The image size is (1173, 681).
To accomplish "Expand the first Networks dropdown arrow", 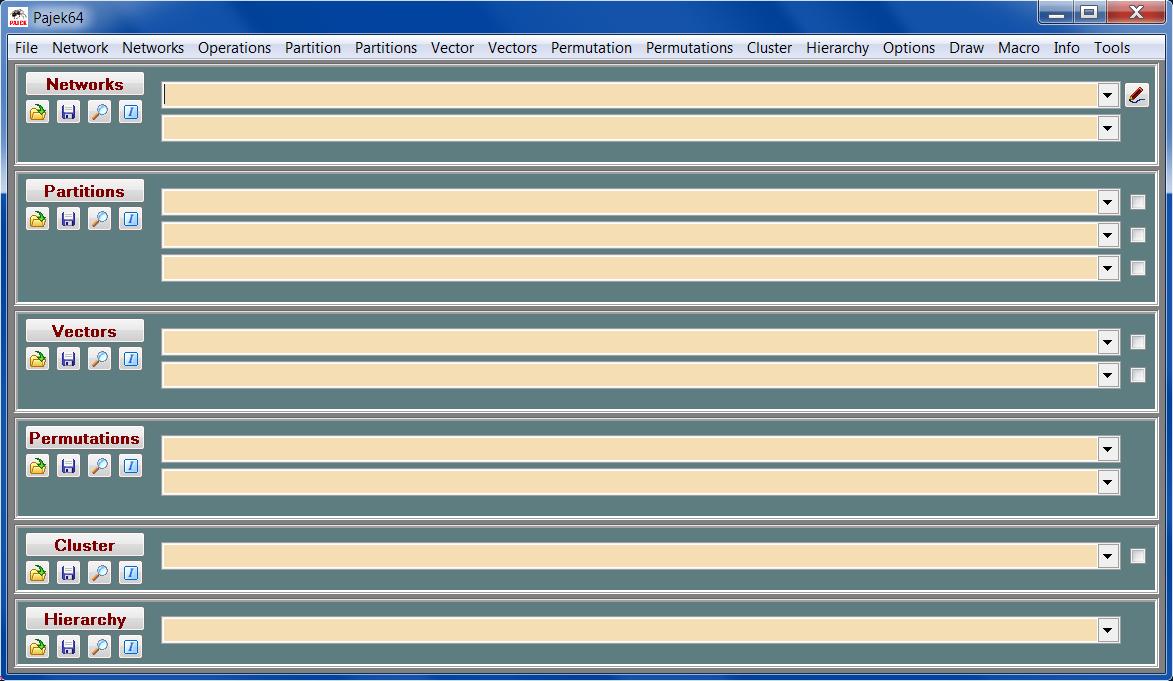I will [x=1108, y=95].
